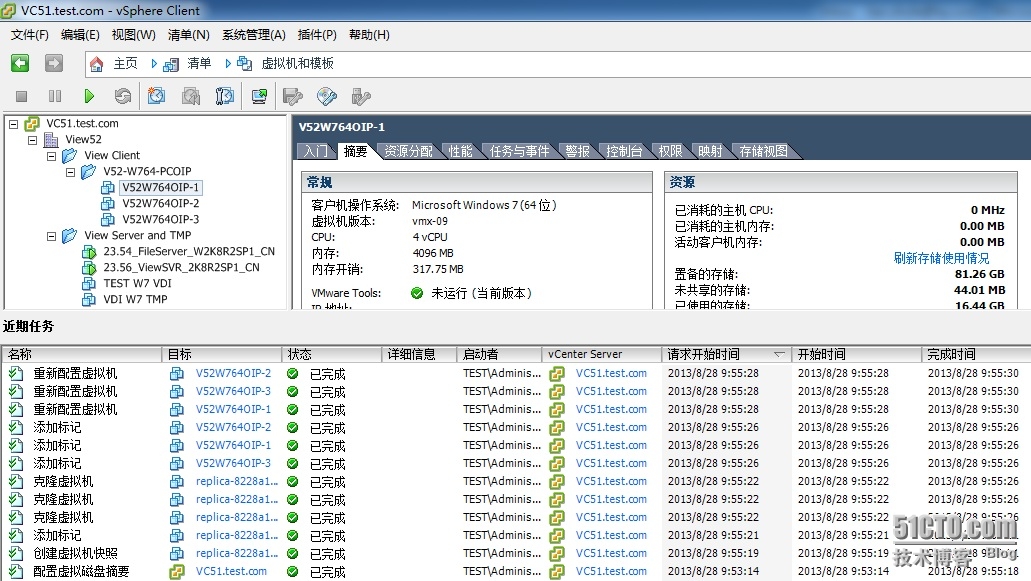
Task: Click the task icon for 配置虚拟磁盘摘要 row
Action: (x=16, y=572)
